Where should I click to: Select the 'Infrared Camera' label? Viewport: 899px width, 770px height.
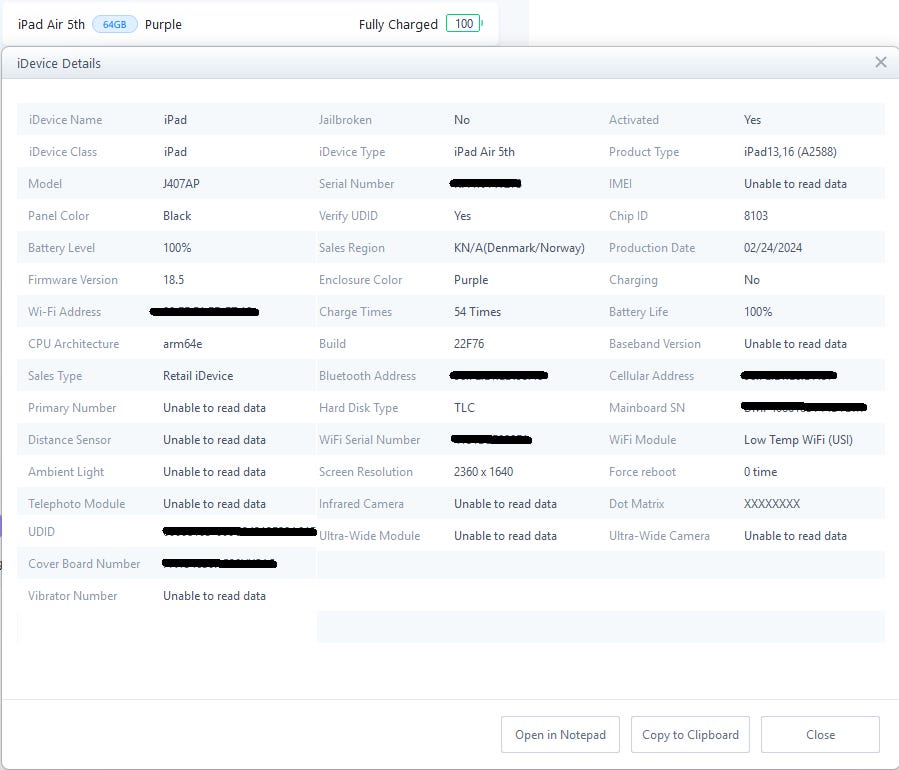(x=361, y=504)
